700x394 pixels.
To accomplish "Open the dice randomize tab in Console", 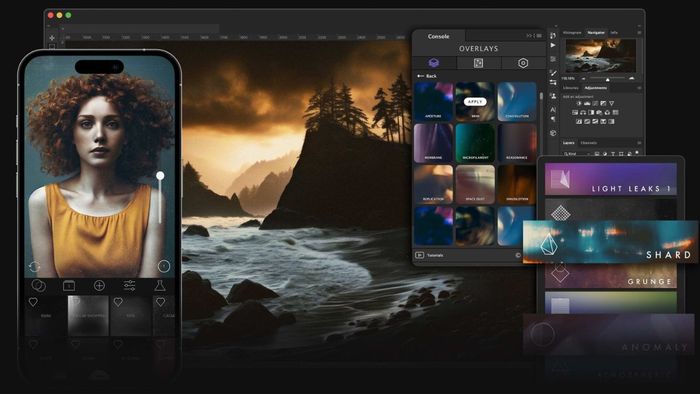I will [478, 63].
